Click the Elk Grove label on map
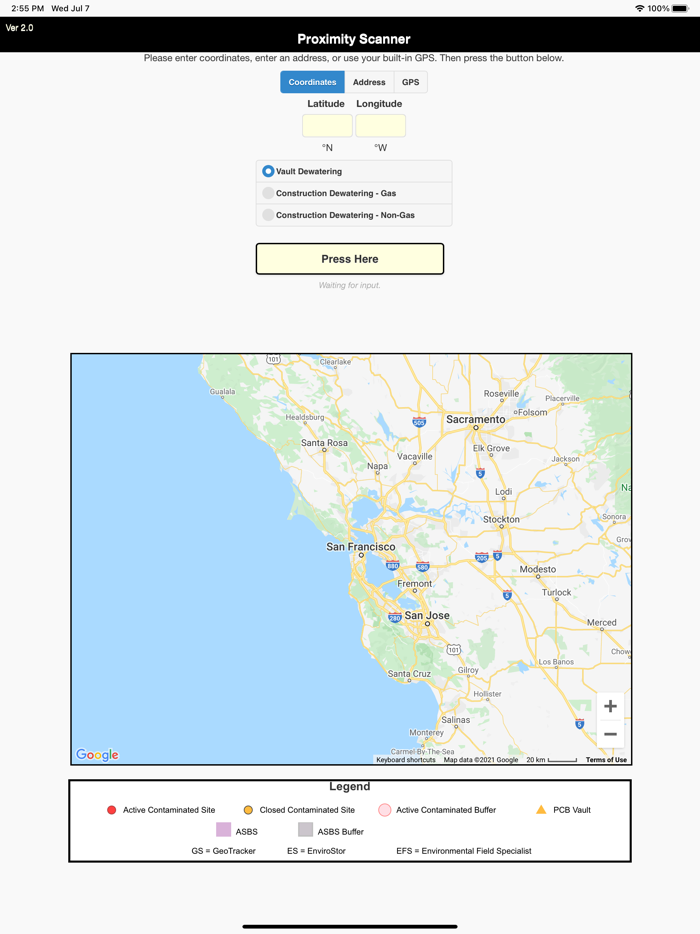The width and height of the screenshot is (700, 934). 491,449
